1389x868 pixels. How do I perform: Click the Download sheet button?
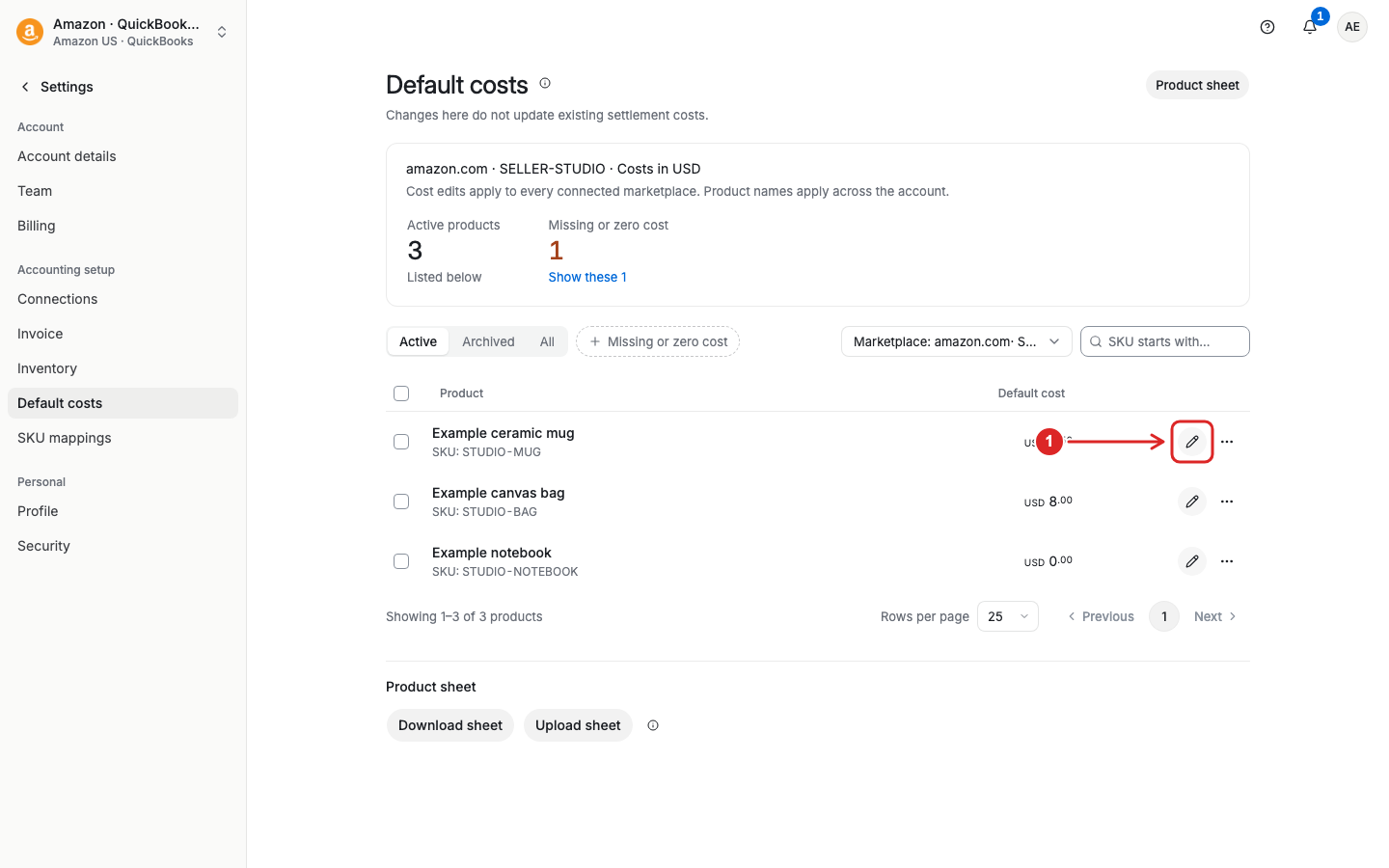(x=450, y=725)
